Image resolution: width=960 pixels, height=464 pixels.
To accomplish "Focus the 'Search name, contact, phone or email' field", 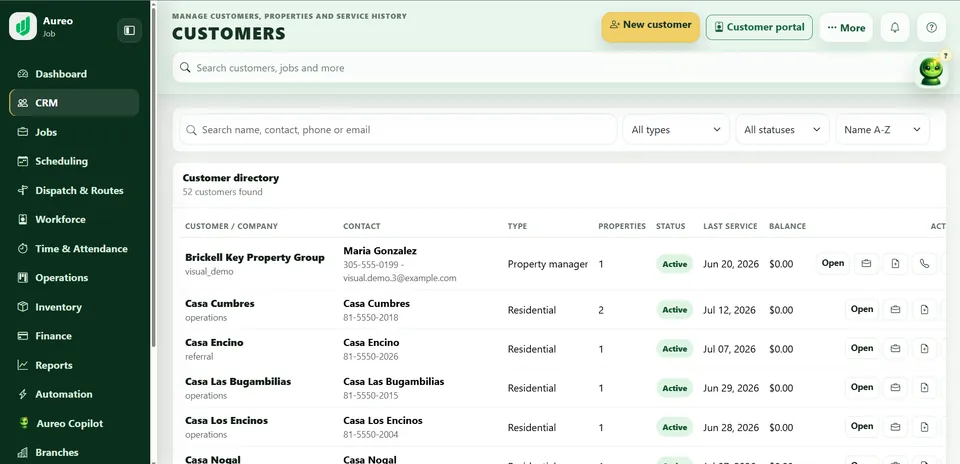I will point(398,130).
